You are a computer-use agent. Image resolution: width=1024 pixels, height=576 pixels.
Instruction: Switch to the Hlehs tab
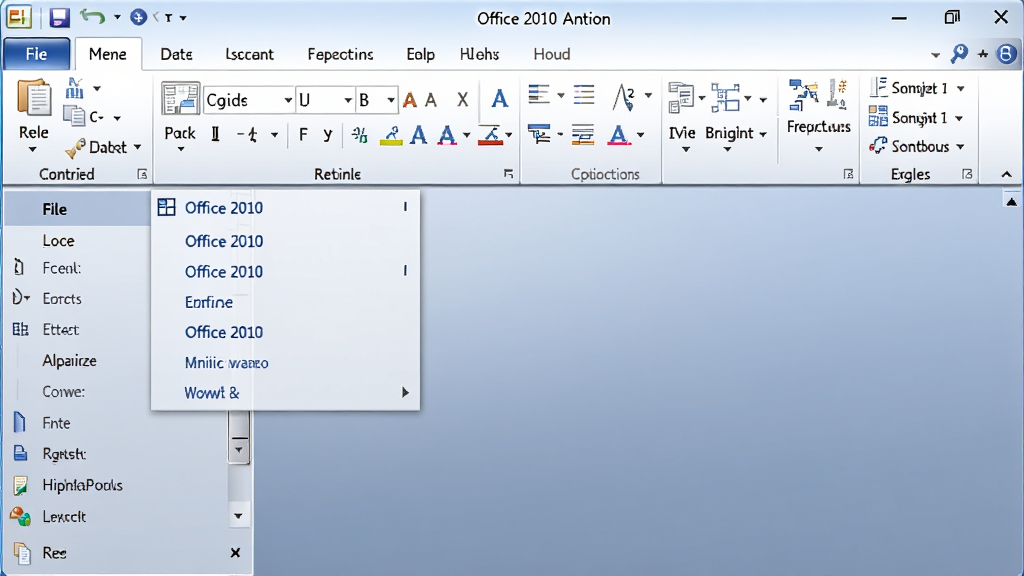coord(479,54)
